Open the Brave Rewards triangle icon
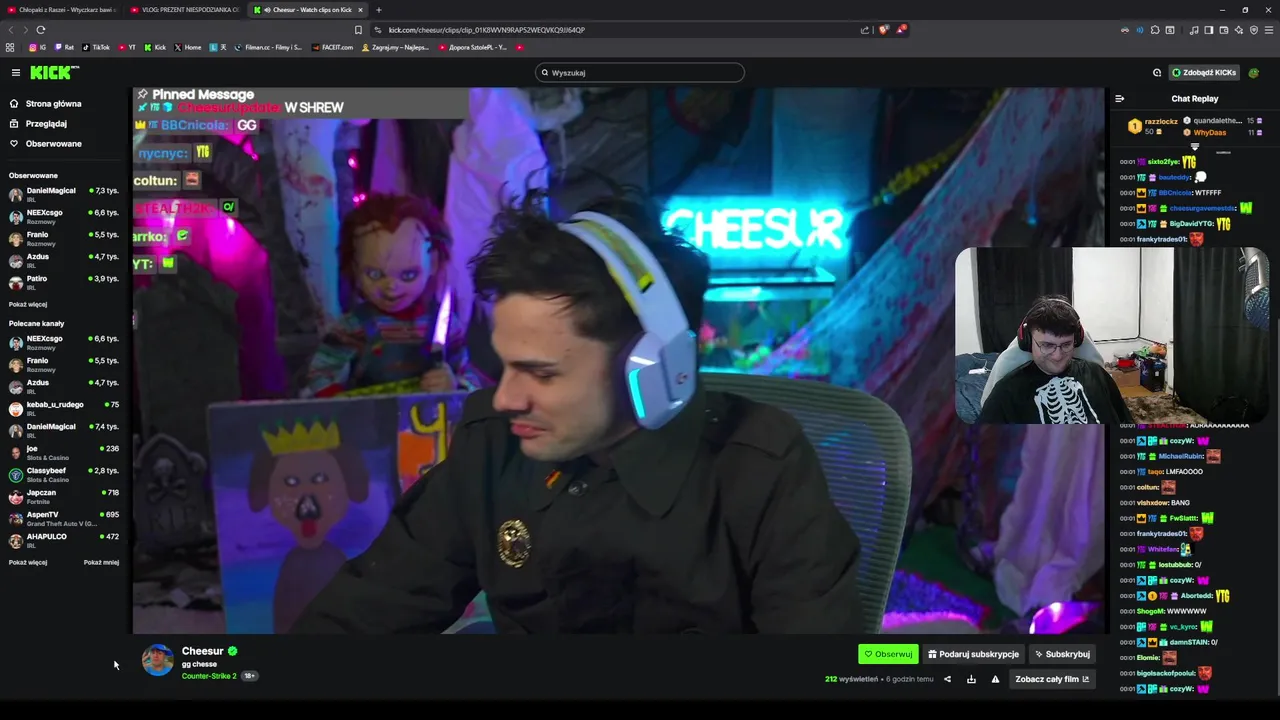The width and height of the screenshot is (1280, 720). [901, 30]
